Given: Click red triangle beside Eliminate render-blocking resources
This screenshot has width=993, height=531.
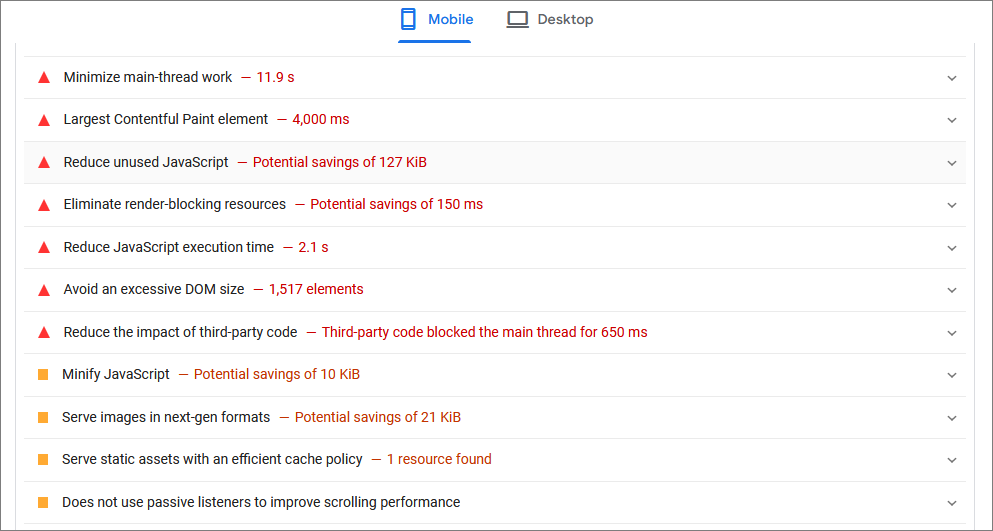Looking at the screenshot, I should [44, 205].
